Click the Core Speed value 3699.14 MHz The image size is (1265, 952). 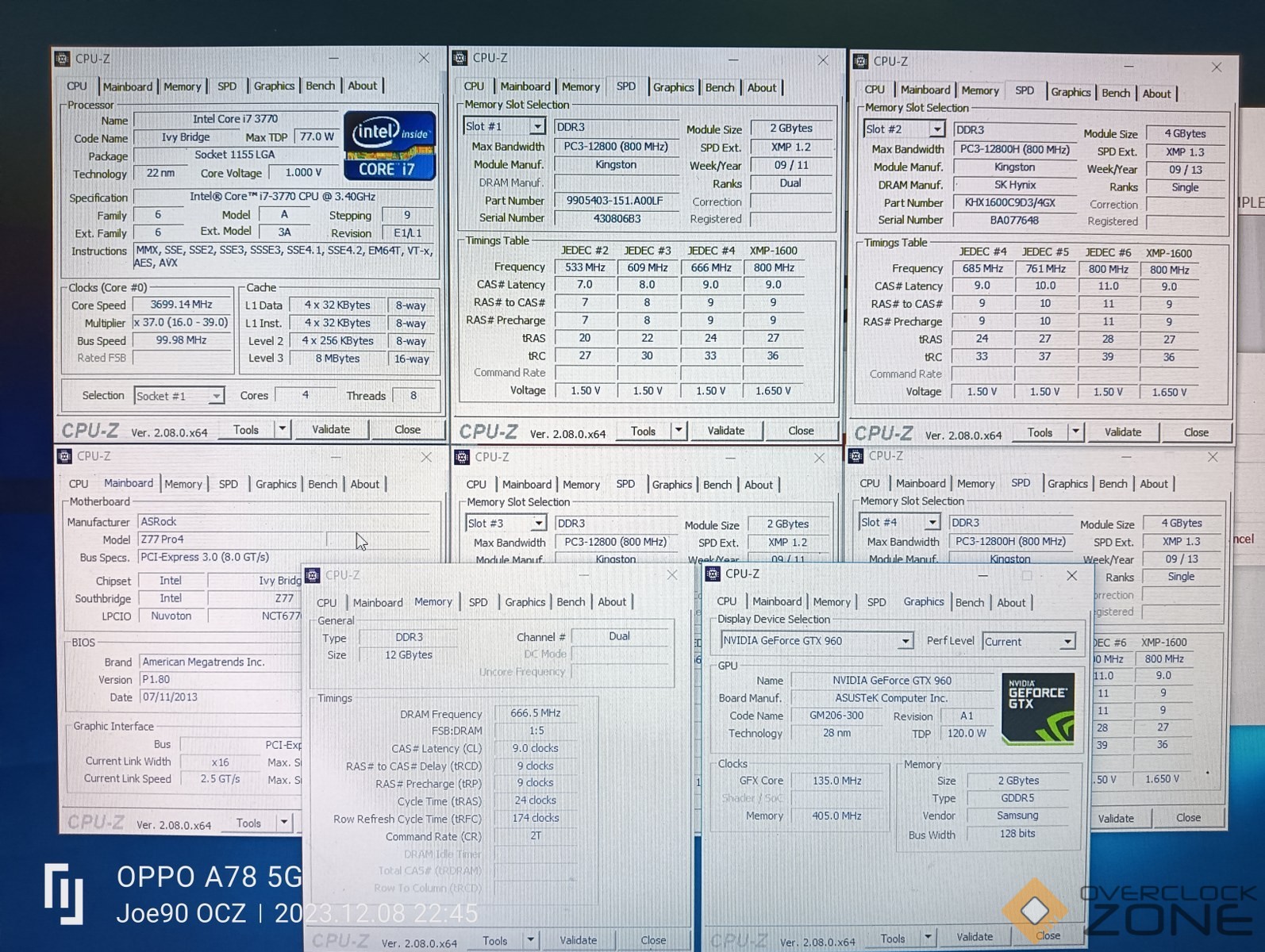point(182,305)
